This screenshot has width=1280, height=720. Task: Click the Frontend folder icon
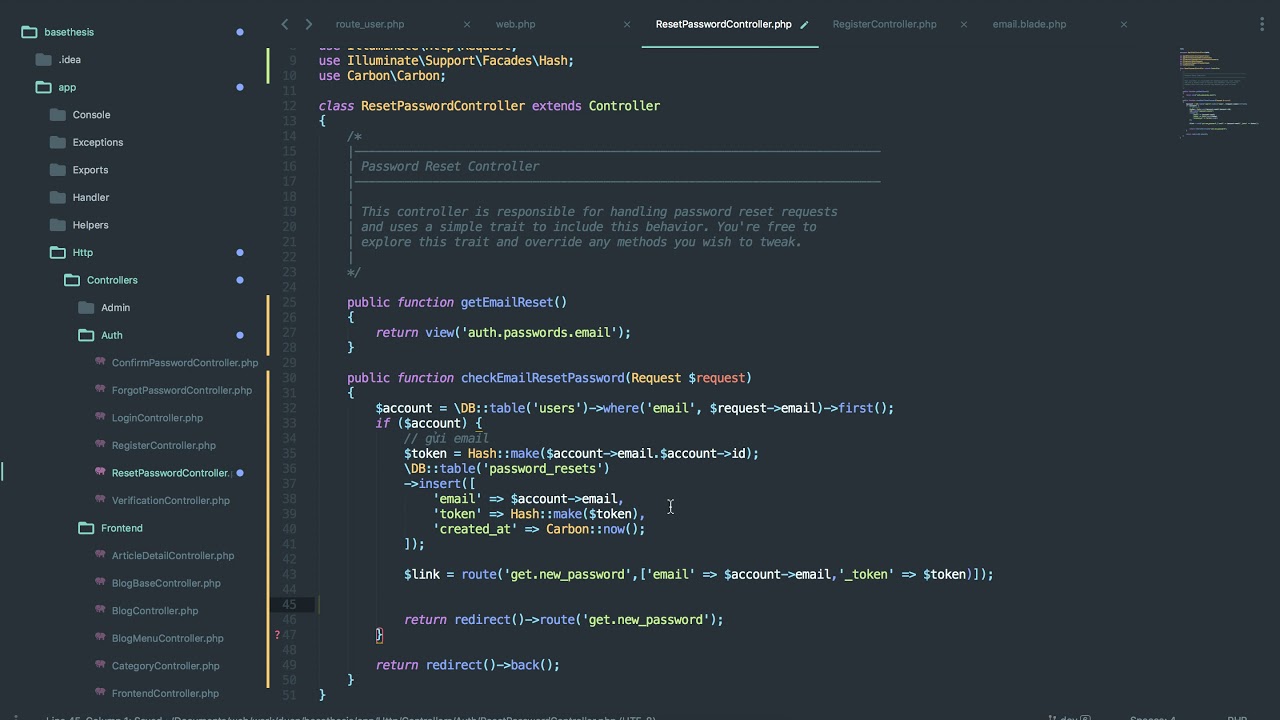click(x=86, y=528)
